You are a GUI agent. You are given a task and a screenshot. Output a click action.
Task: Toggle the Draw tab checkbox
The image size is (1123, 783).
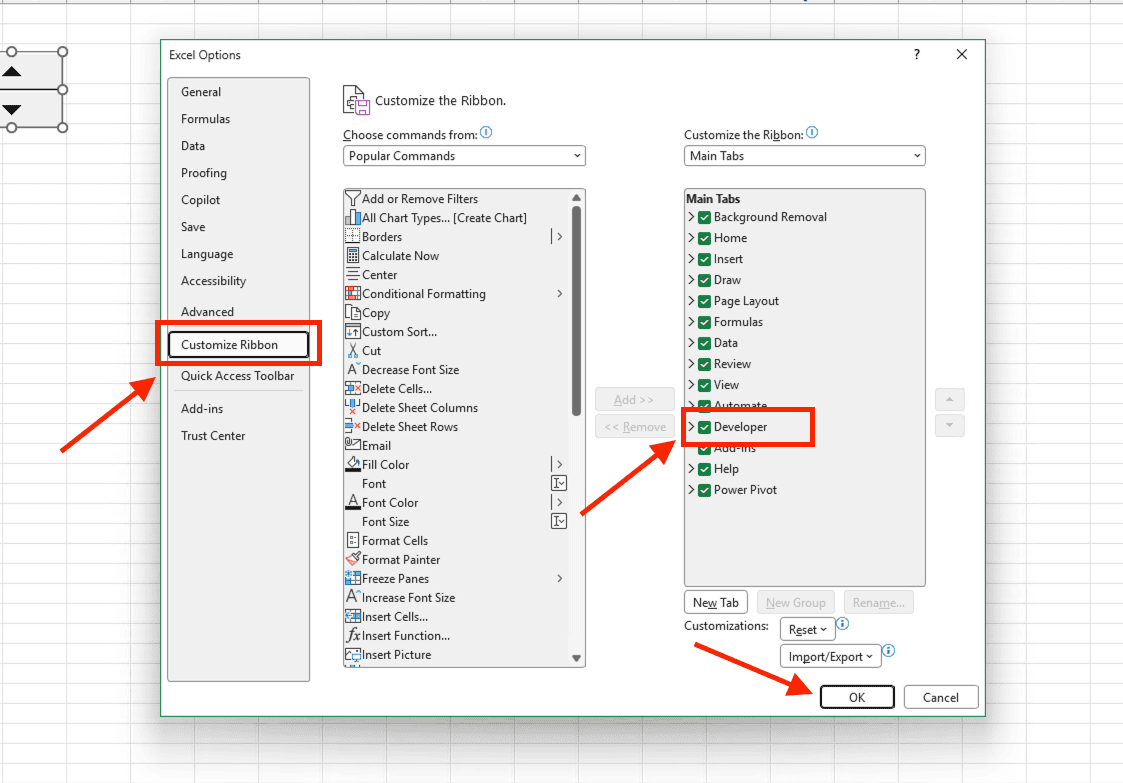[x=705, y=280]
